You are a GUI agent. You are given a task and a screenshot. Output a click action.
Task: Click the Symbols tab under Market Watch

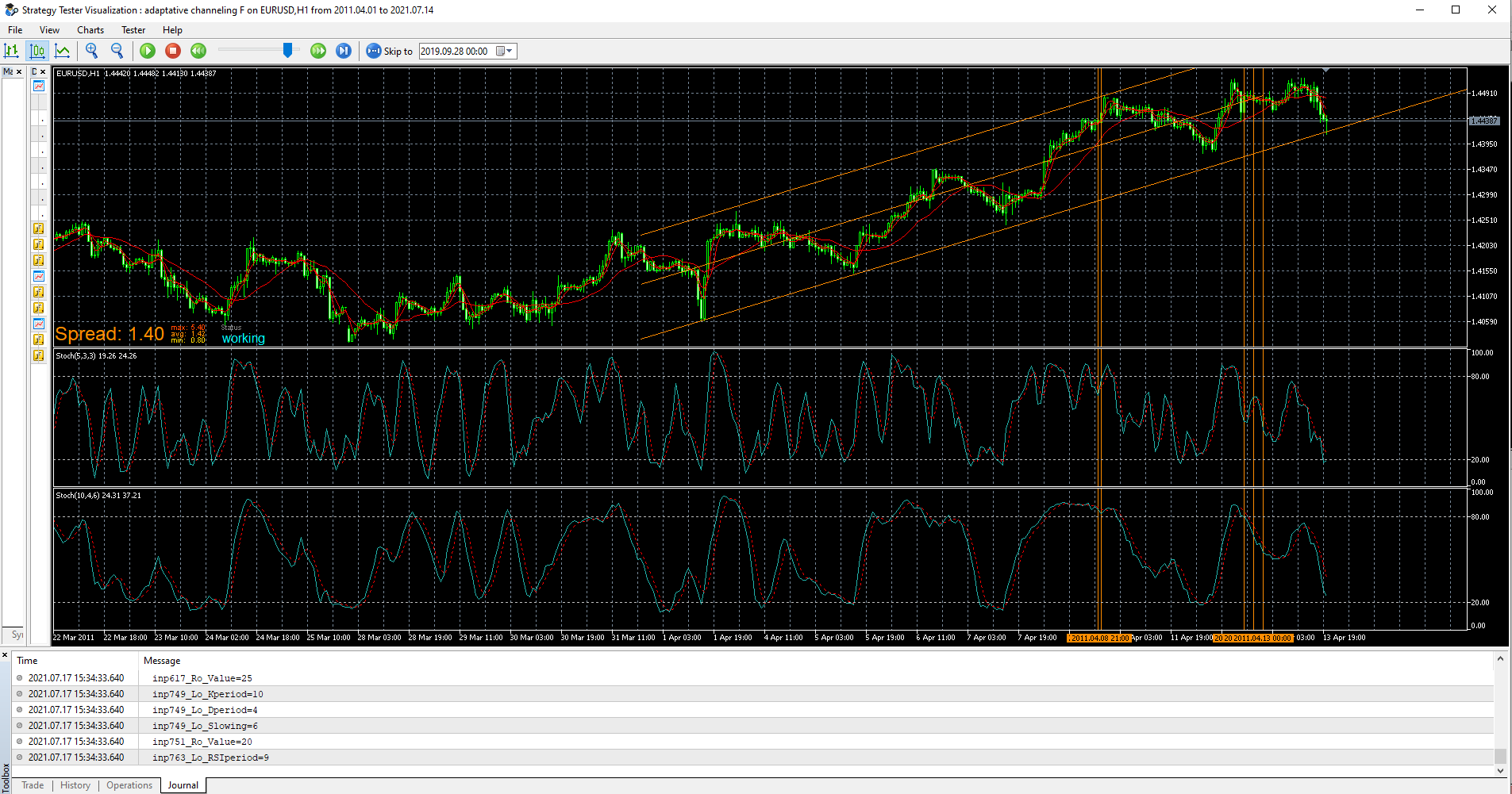pyautogui.click(x=16, y=635)
